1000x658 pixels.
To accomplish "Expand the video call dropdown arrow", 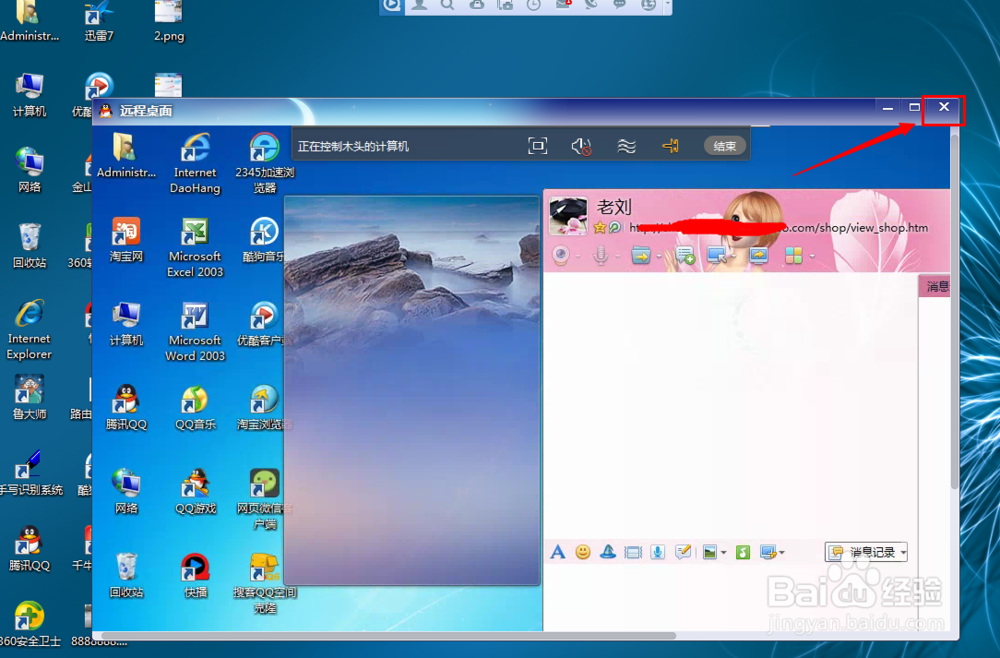I will point(578,257).
